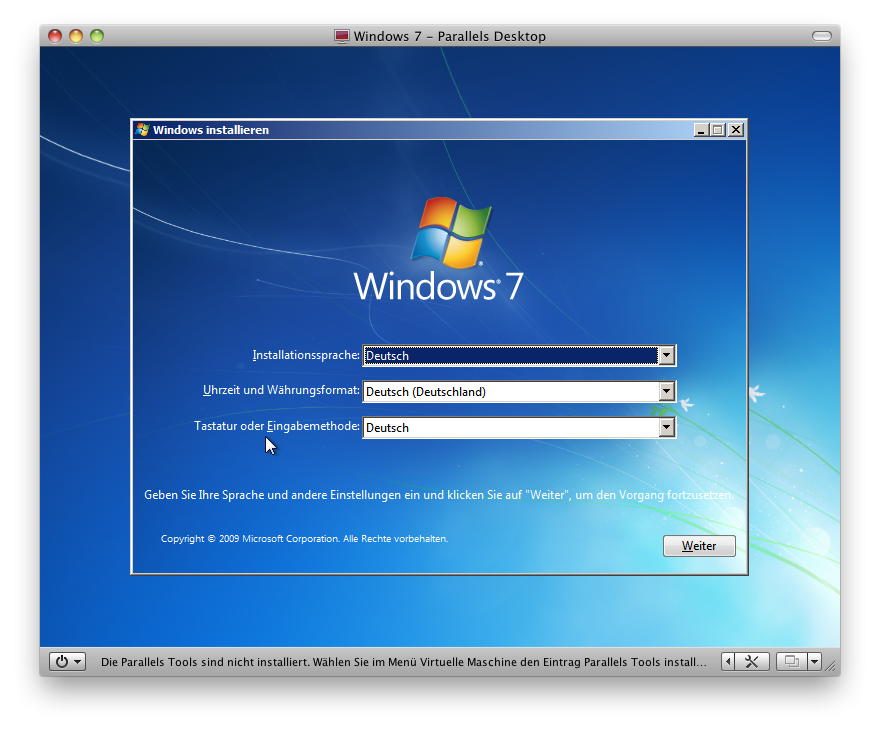Minimize the Windows installieren dialog

(x=700, y=130)
